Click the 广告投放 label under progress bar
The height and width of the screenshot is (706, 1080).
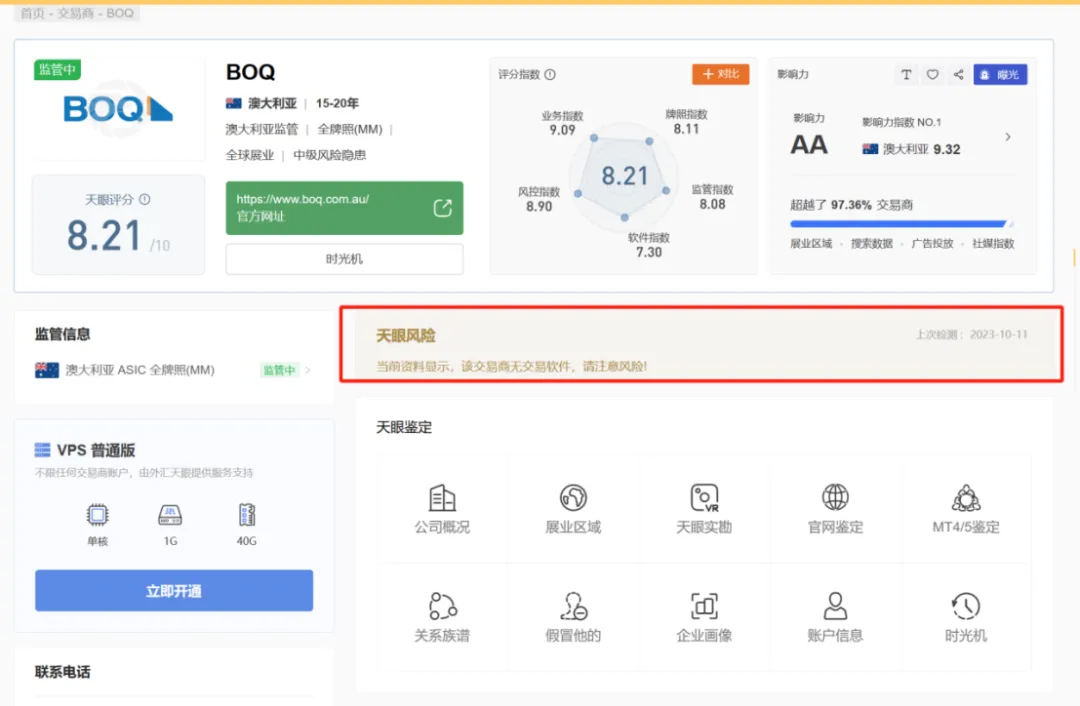933,243
